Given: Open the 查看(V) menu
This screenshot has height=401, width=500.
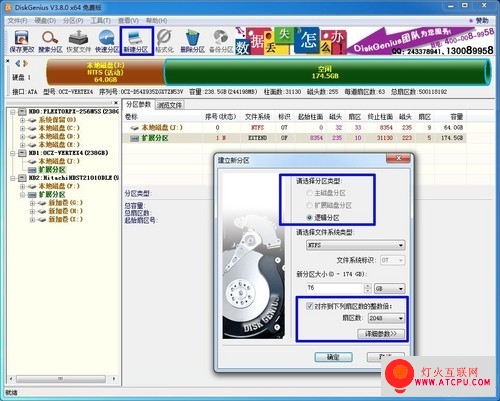Looking at the screenshot, I should [x=128, y=21].
